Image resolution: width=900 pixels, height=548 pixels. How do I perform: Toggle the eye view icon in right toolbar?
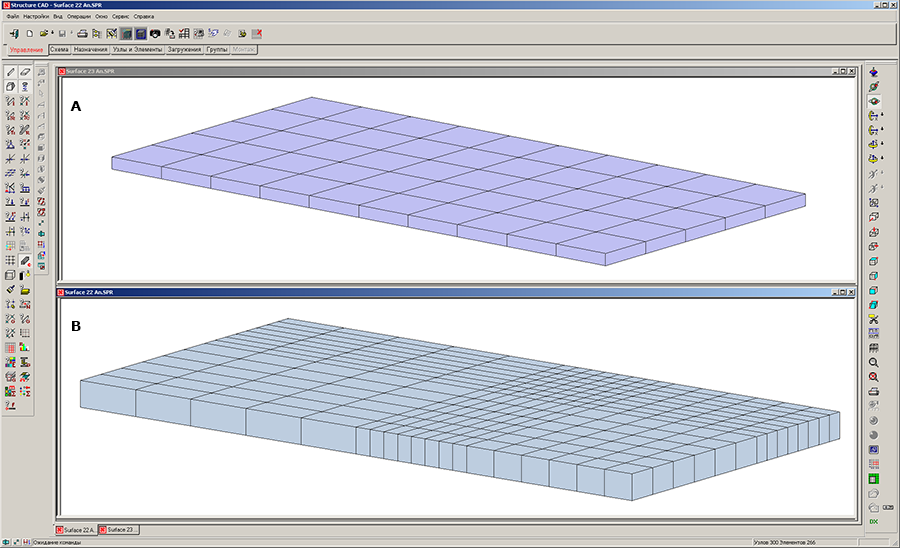pos(874,101)
